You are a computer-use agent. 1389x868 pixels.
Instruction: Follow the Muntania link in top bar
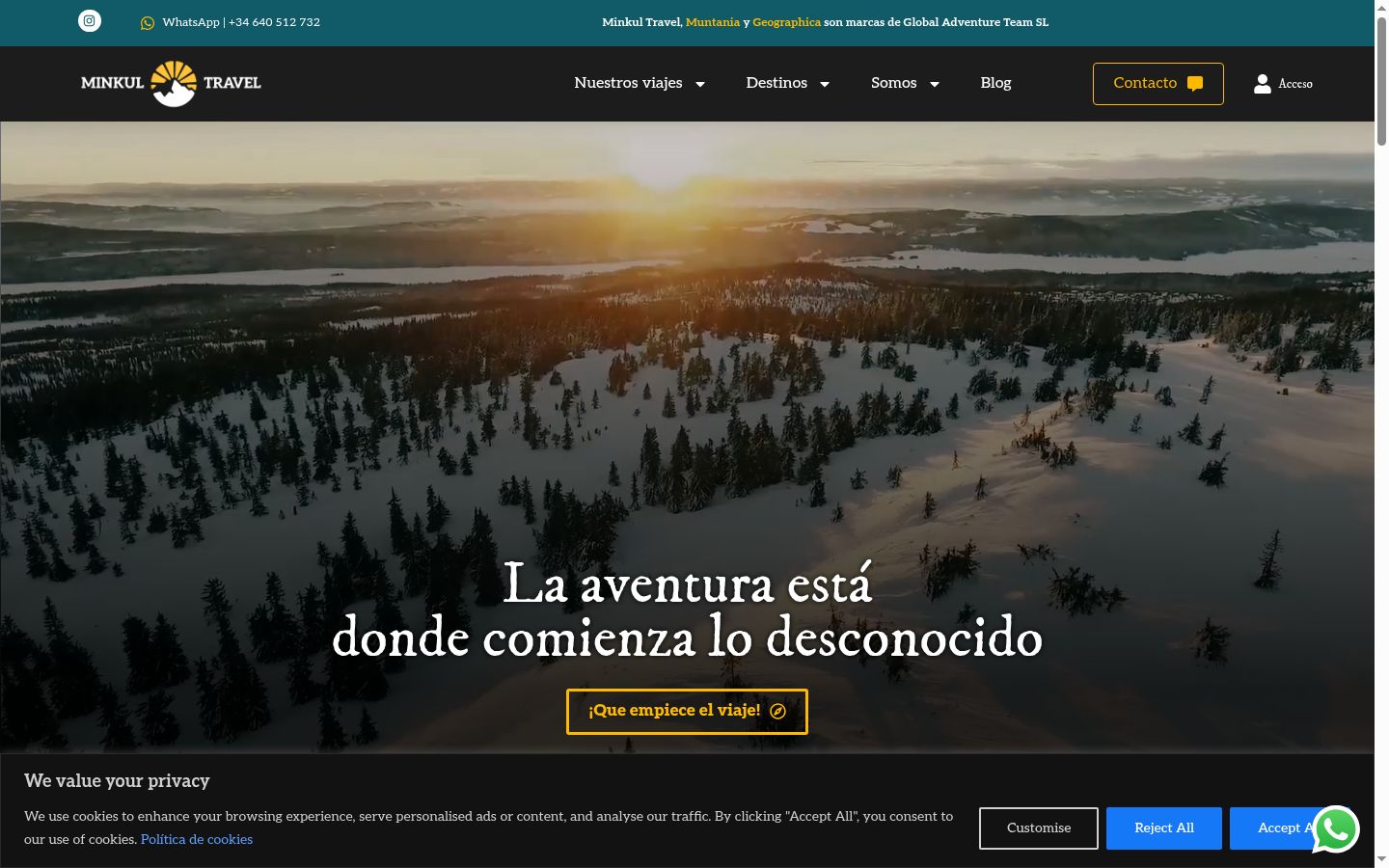click(713, 22)
